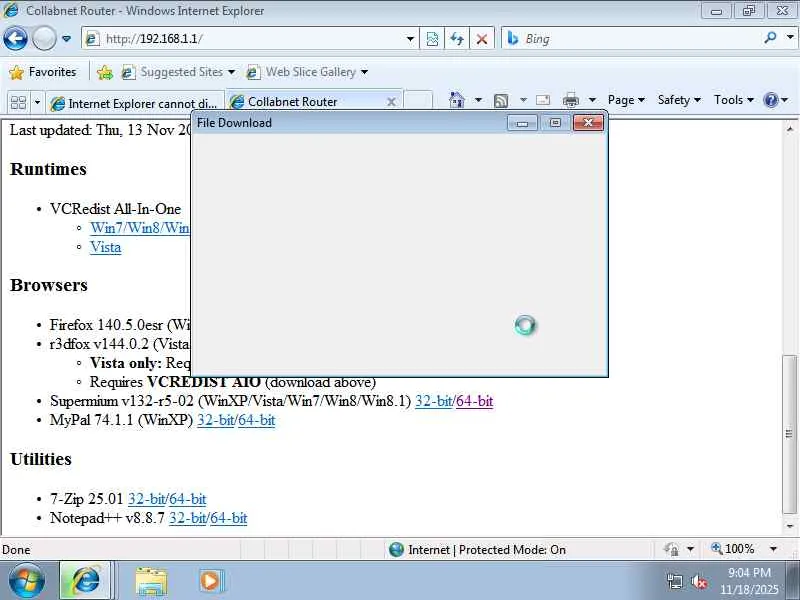Close the Collabnet Router tab

[x=391, y=102]
